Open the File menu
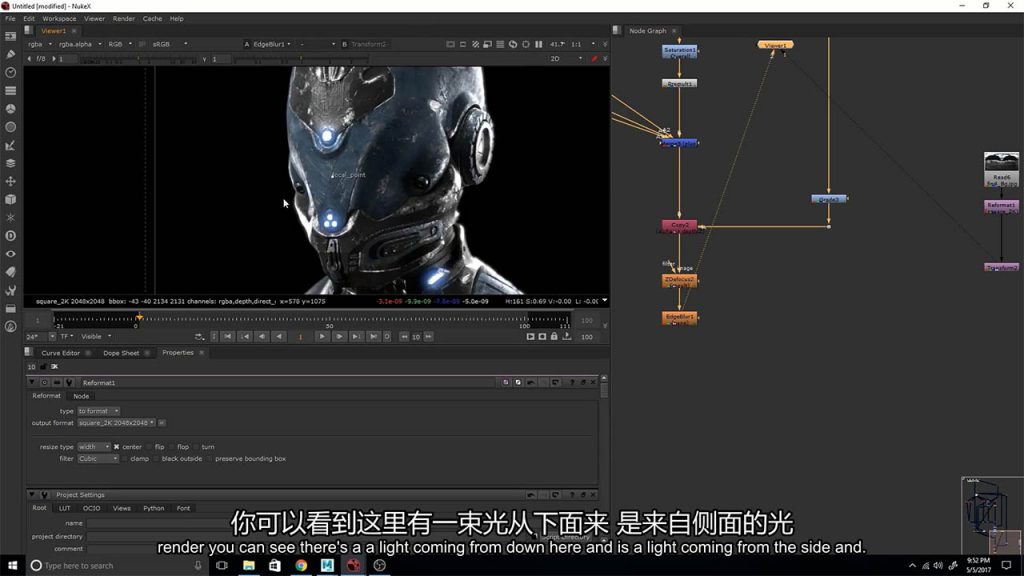The width and height of the screenshot is (1024, 576). click(x=10, y=19)
